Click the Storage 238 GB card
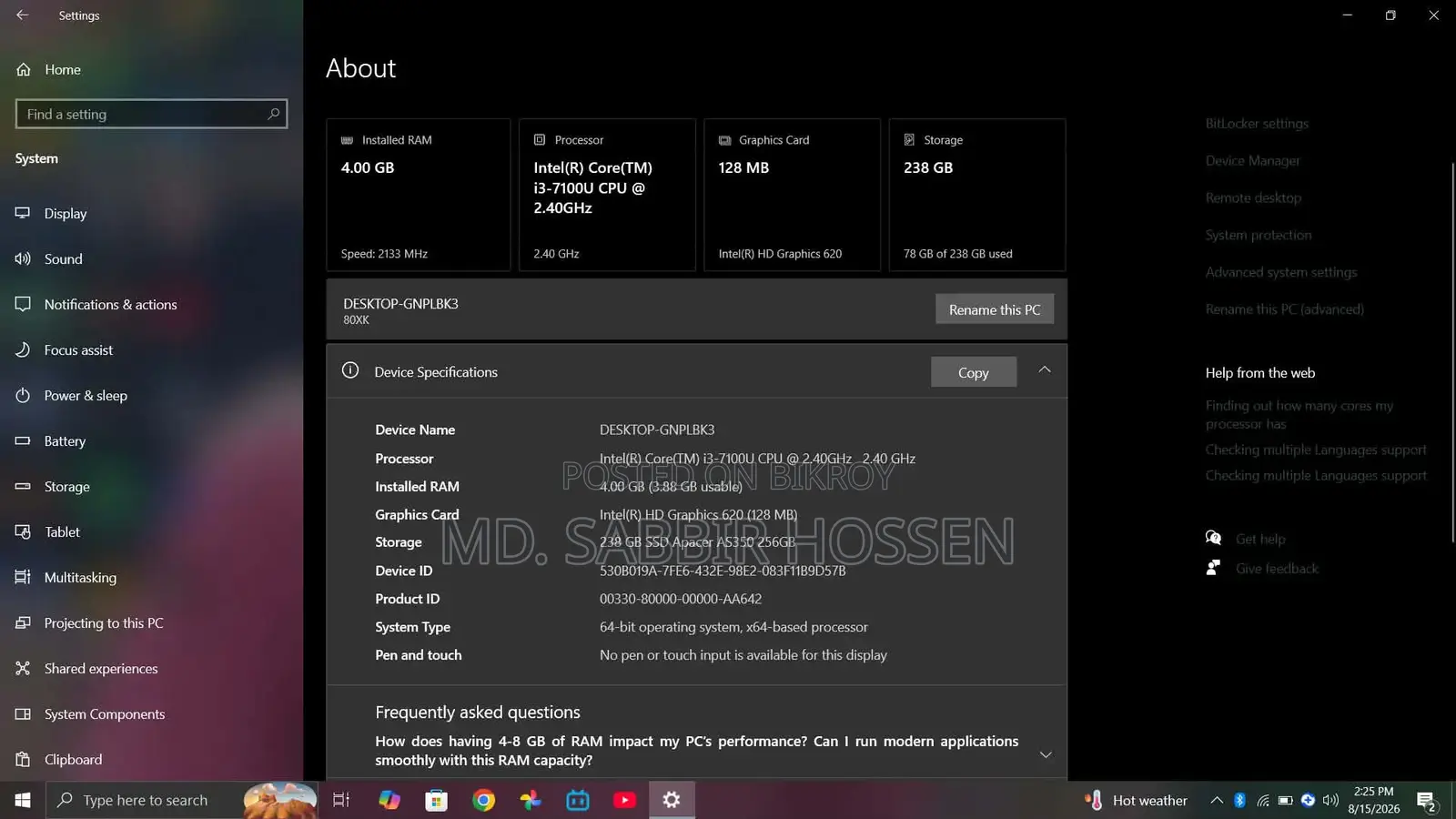This screenshot has height=819, width=1456. 977,195
